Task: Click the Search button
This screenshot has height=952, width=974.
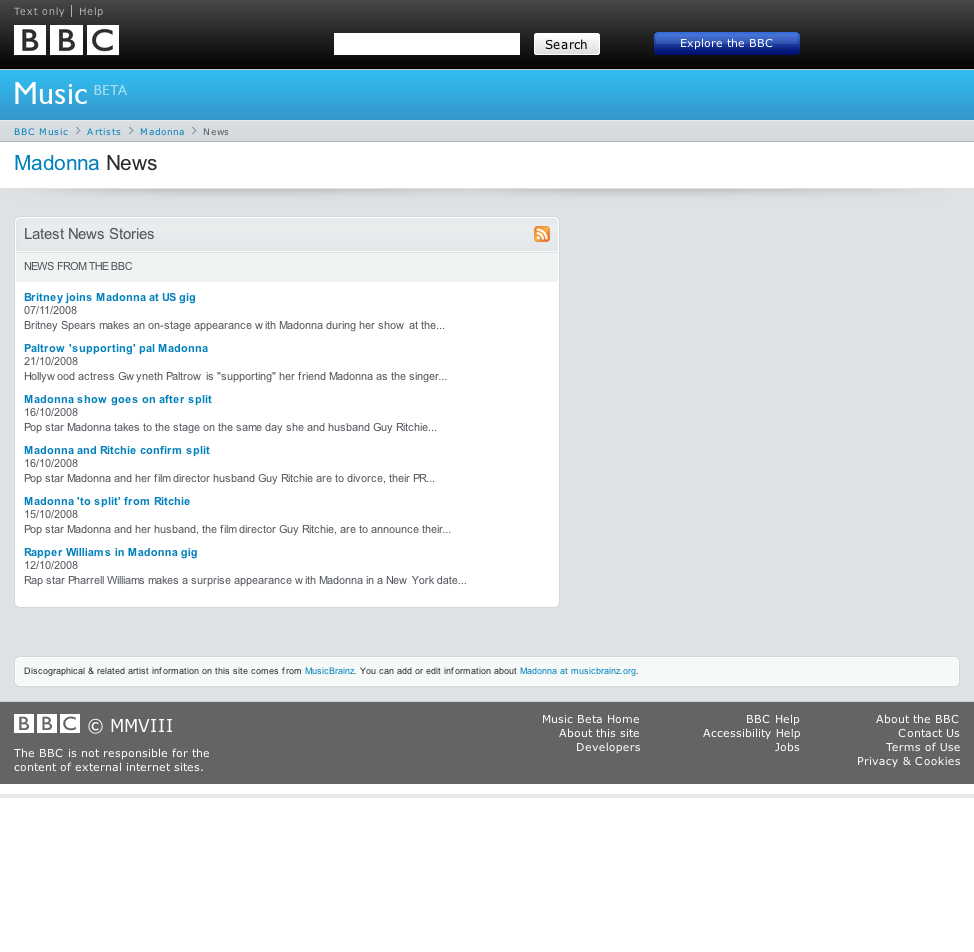Action: click(x=567, y=44)
